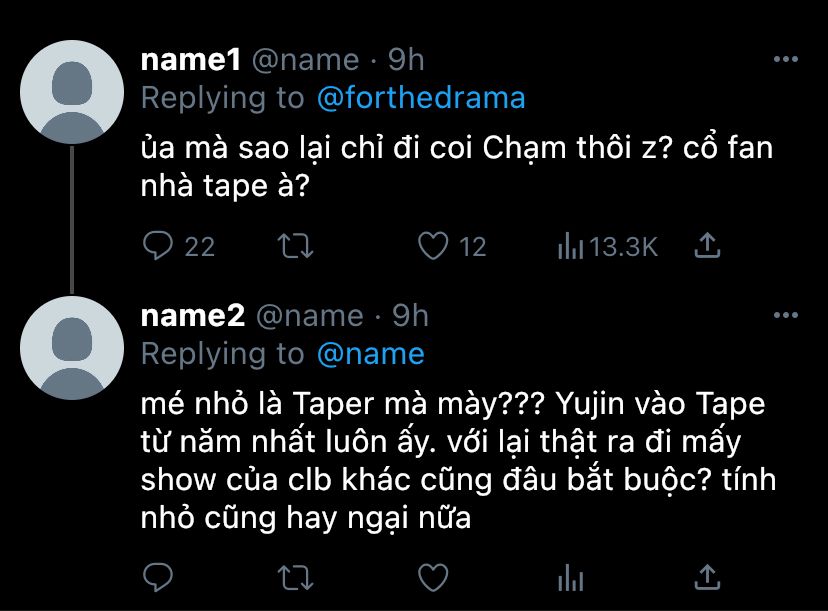Open name1's display name profile

(x=191, y=60)
